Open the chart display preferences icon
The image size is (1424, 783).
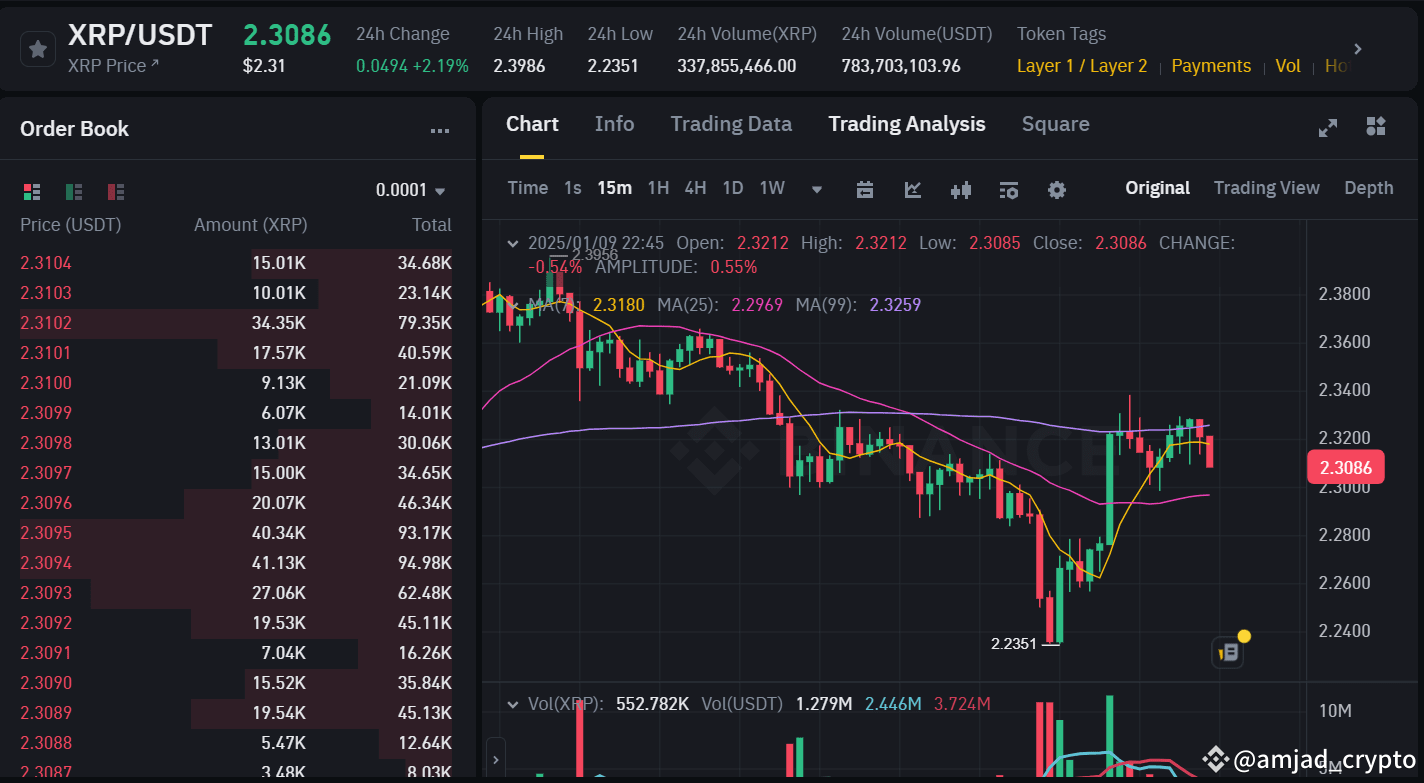[1009, 190]
